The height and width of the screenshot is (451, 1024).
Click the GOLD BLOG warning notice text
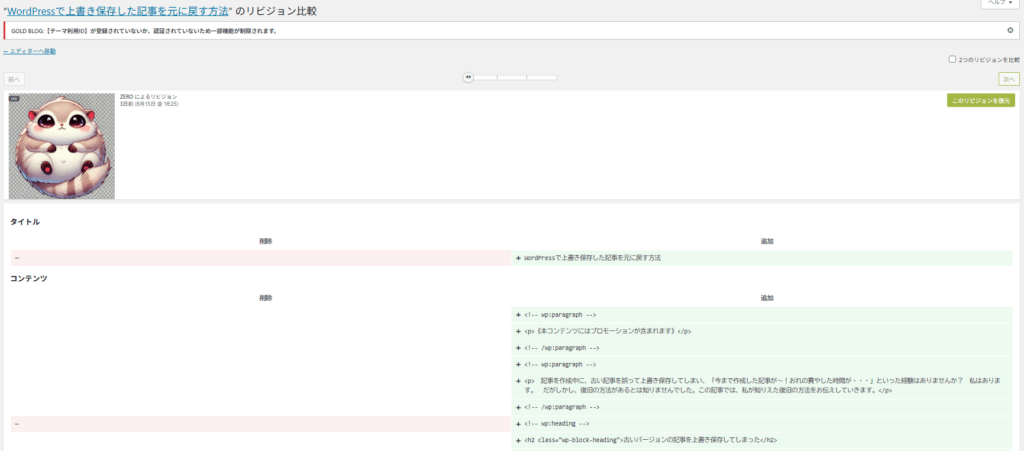pos(144,31)
